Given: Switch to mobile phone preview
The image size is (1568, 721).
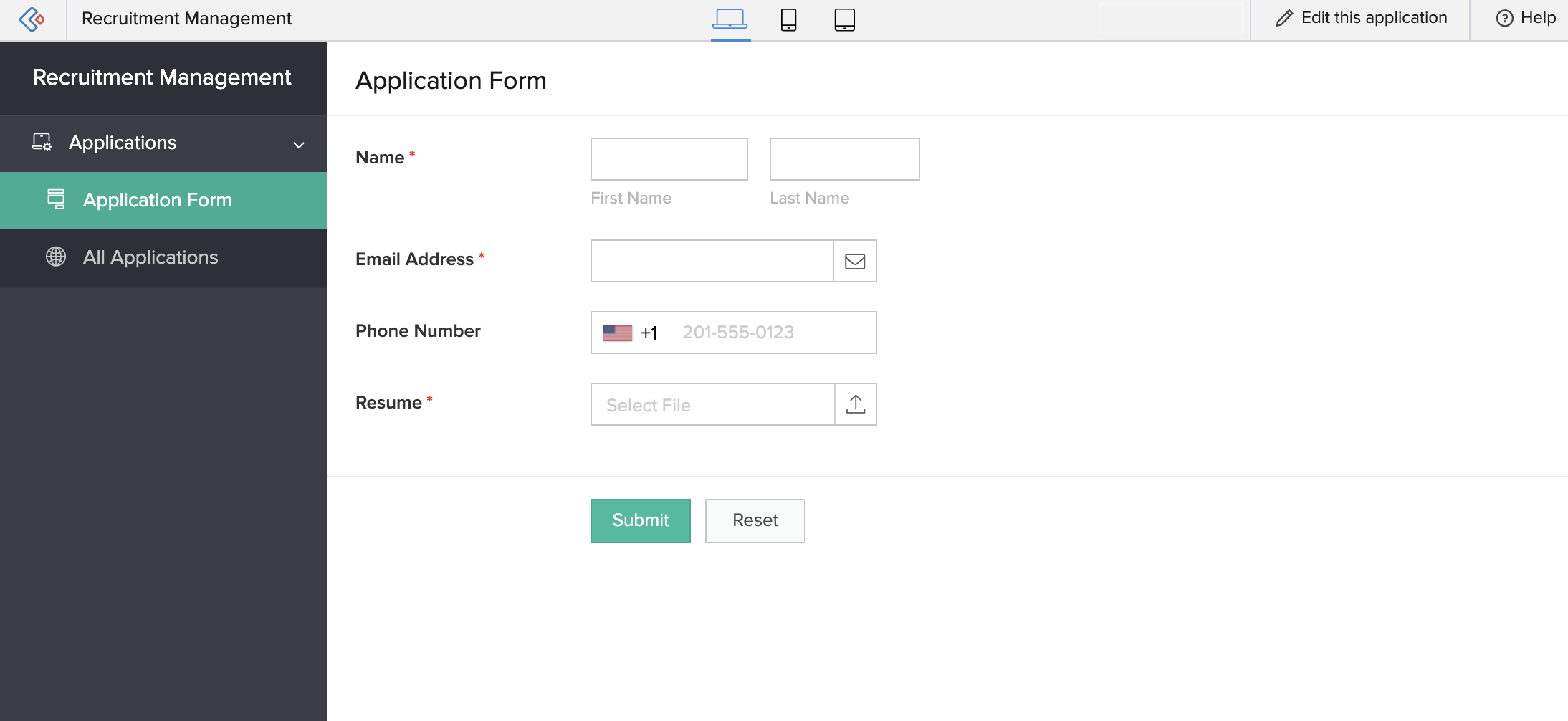Looking at the screenshot, I should (788, 19).
